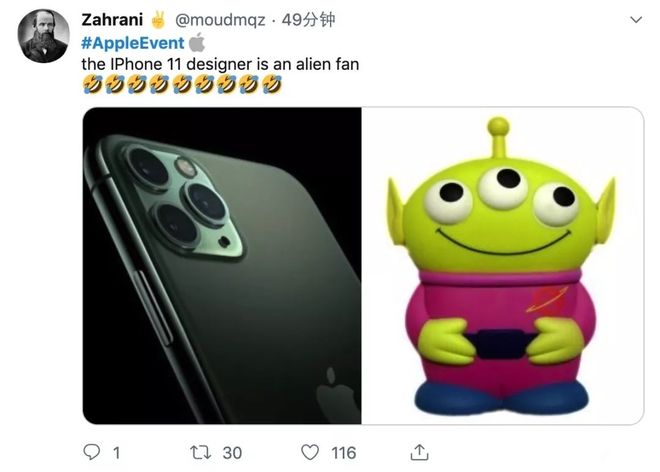Click the alien's middle eye in image
The width and height of the screenshot is (660, 472).
point(503,185)
